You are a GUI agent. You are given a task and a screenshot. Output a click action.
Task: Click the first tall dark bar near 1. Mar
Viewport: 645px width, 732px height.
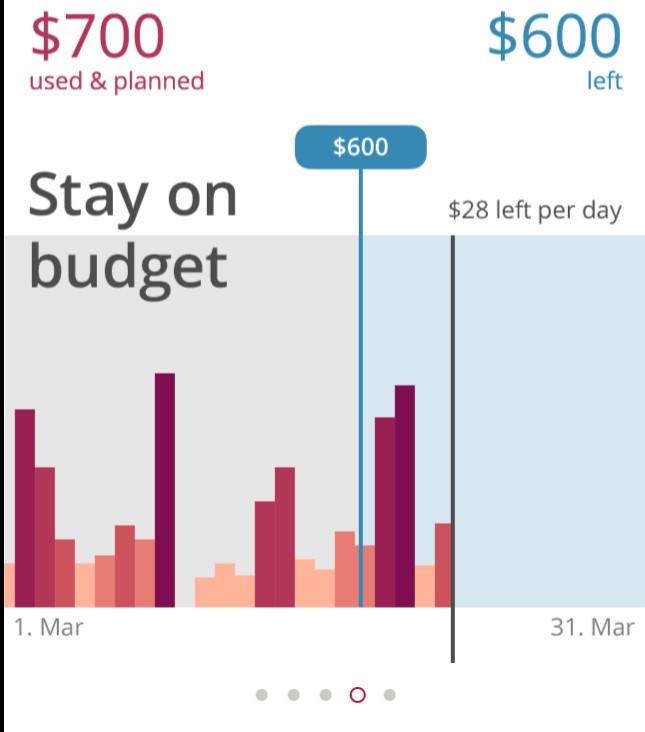[25, 508]
